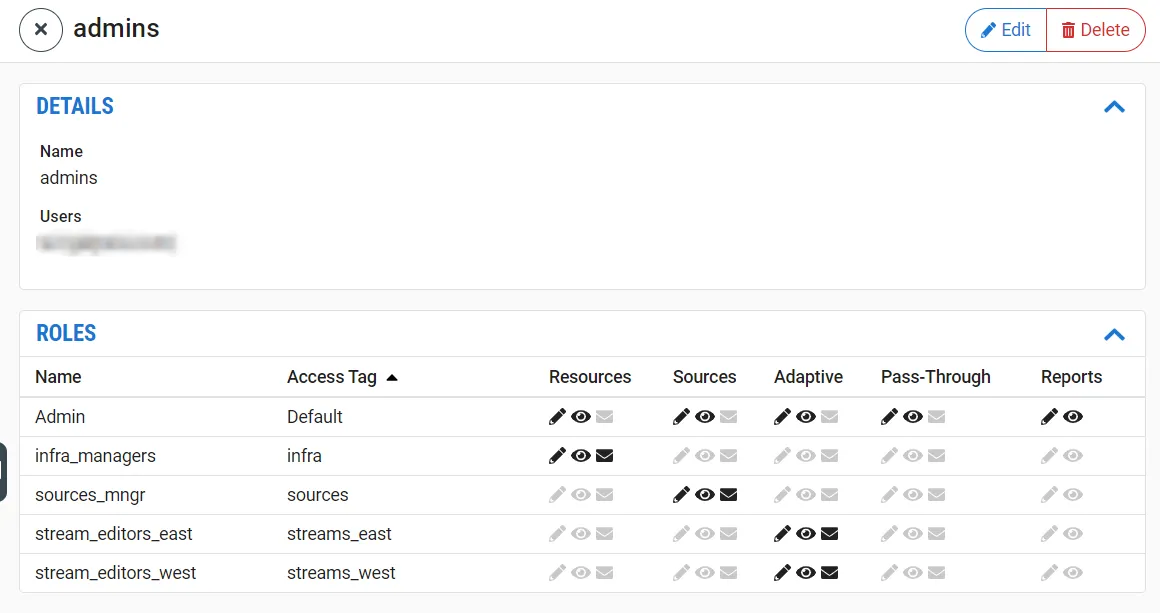This screenshot has height=613, width=1160.
Task: Collapse the Details section chevron
Action: point(1114,107)
